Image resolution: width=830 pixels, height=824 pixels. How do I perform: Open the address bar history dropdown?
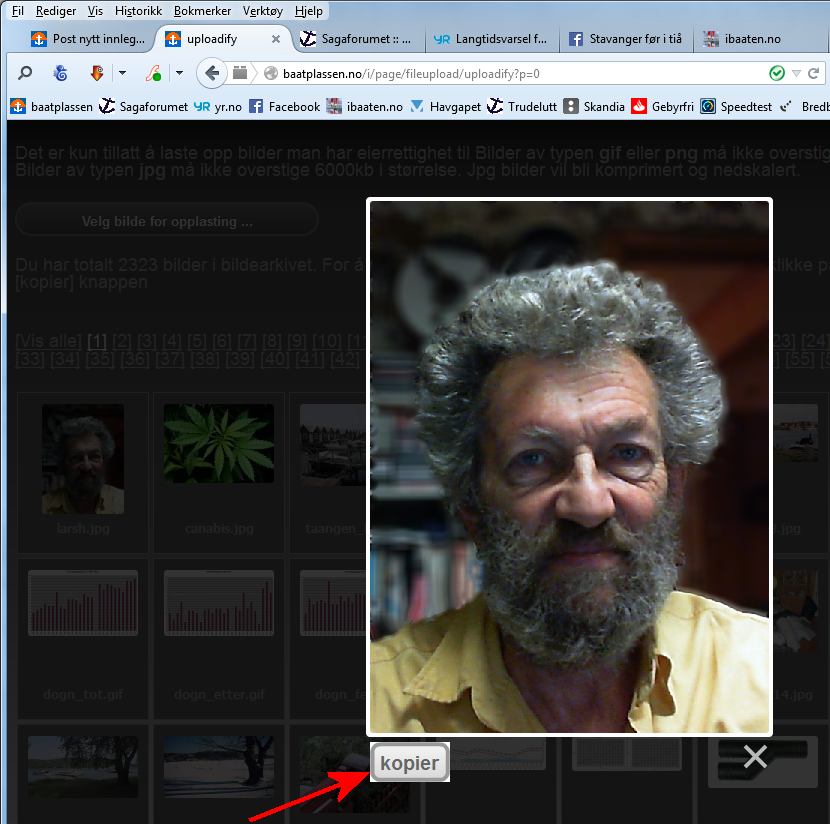tap(796, 74)
